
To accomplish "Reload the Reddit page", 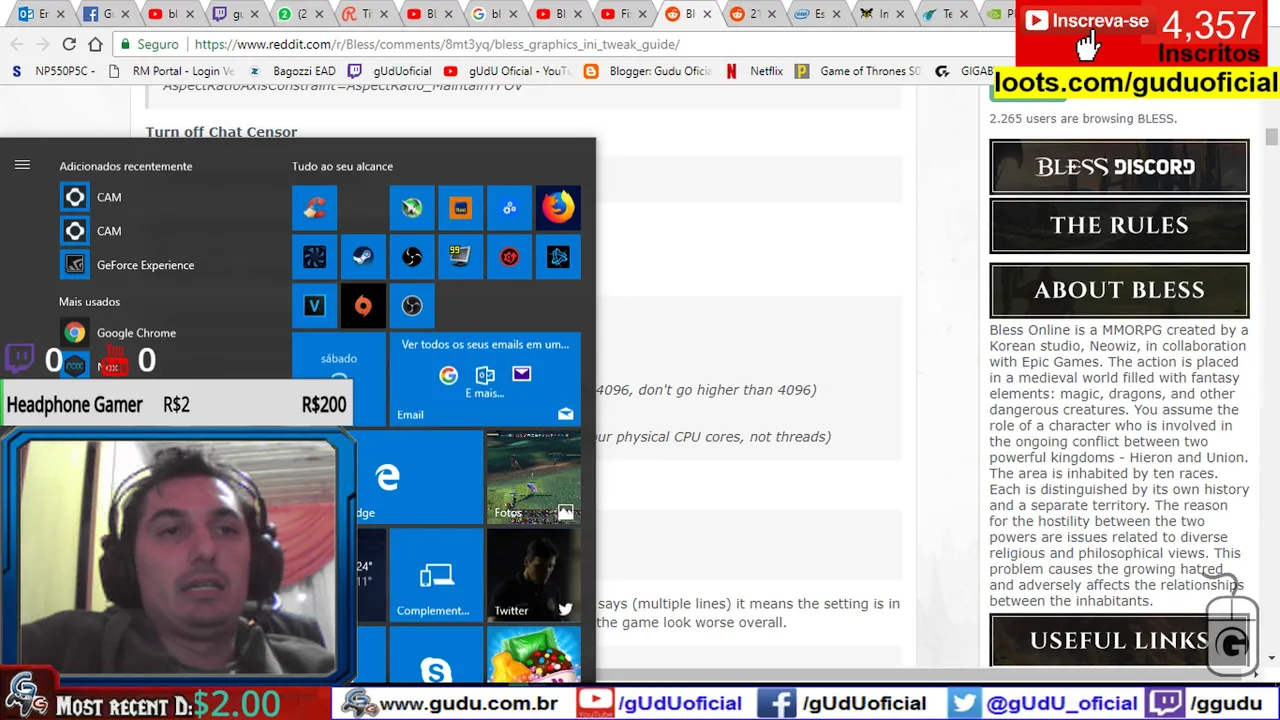I will 69,44.
